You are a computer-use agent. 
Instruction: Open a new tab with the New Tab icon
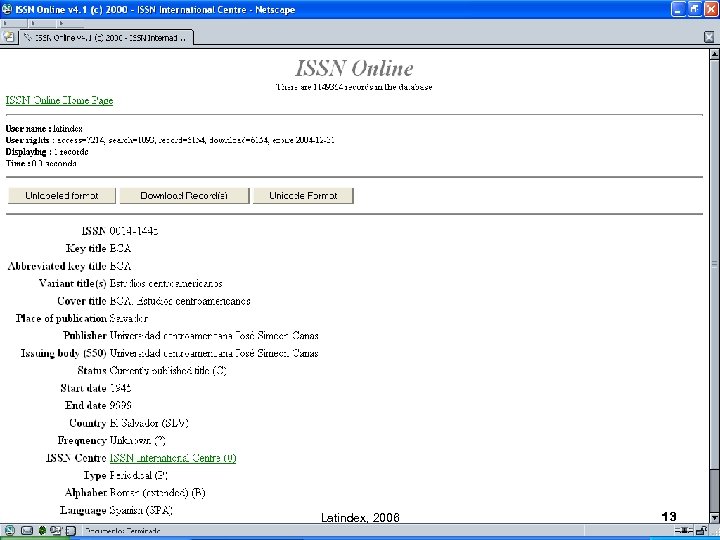click(8, 37)
